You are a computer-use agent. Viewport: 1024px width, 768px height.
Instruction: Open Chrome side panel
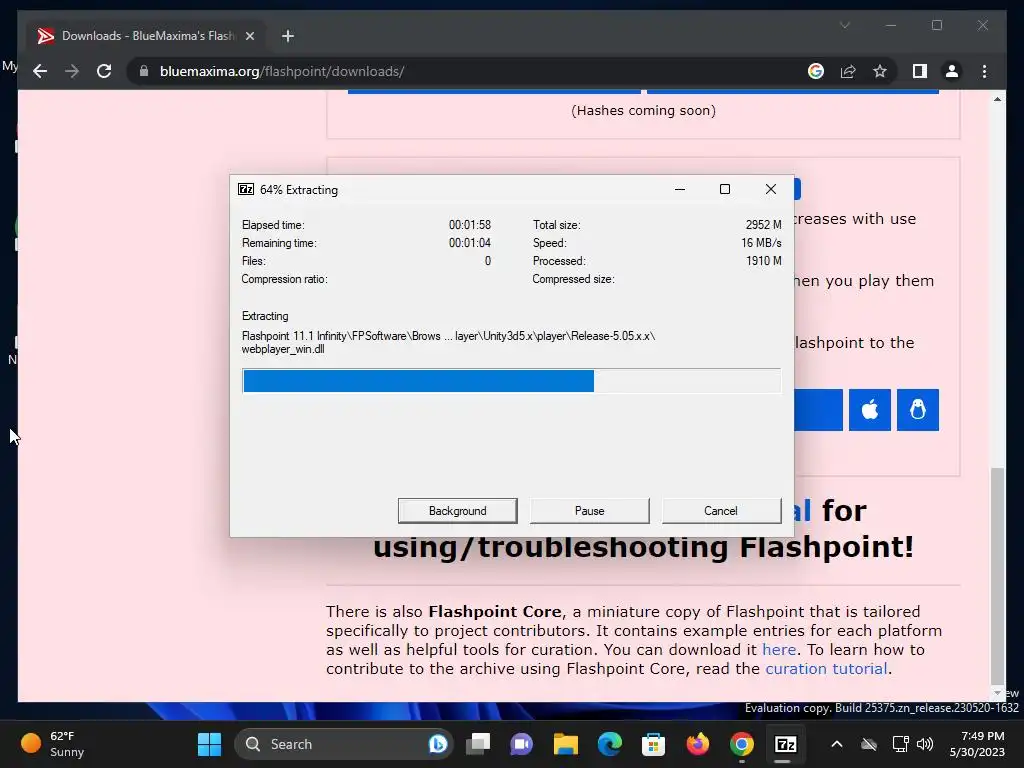point(920,71)
